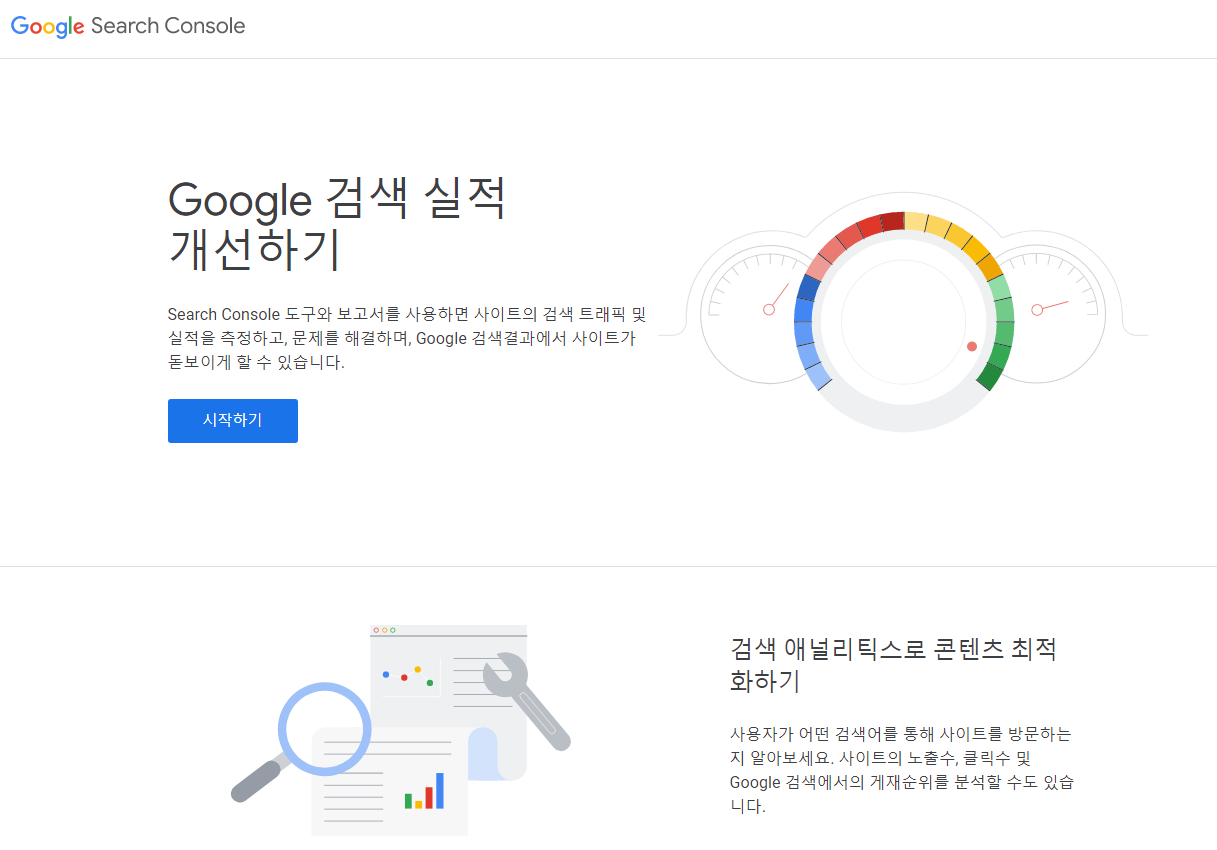Click the 검색 애널리틱스로 콘텐츠 최적화하기 heading

pyautogui.click(x=893, y=665)
